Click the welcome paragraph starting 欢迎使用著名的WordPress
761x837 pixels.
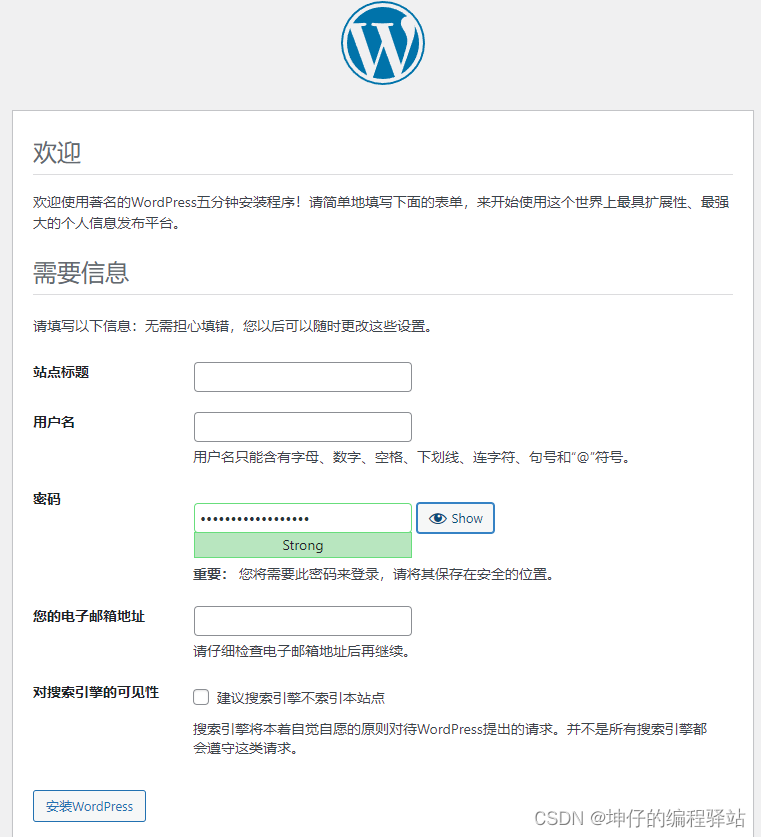pos(381,212)
